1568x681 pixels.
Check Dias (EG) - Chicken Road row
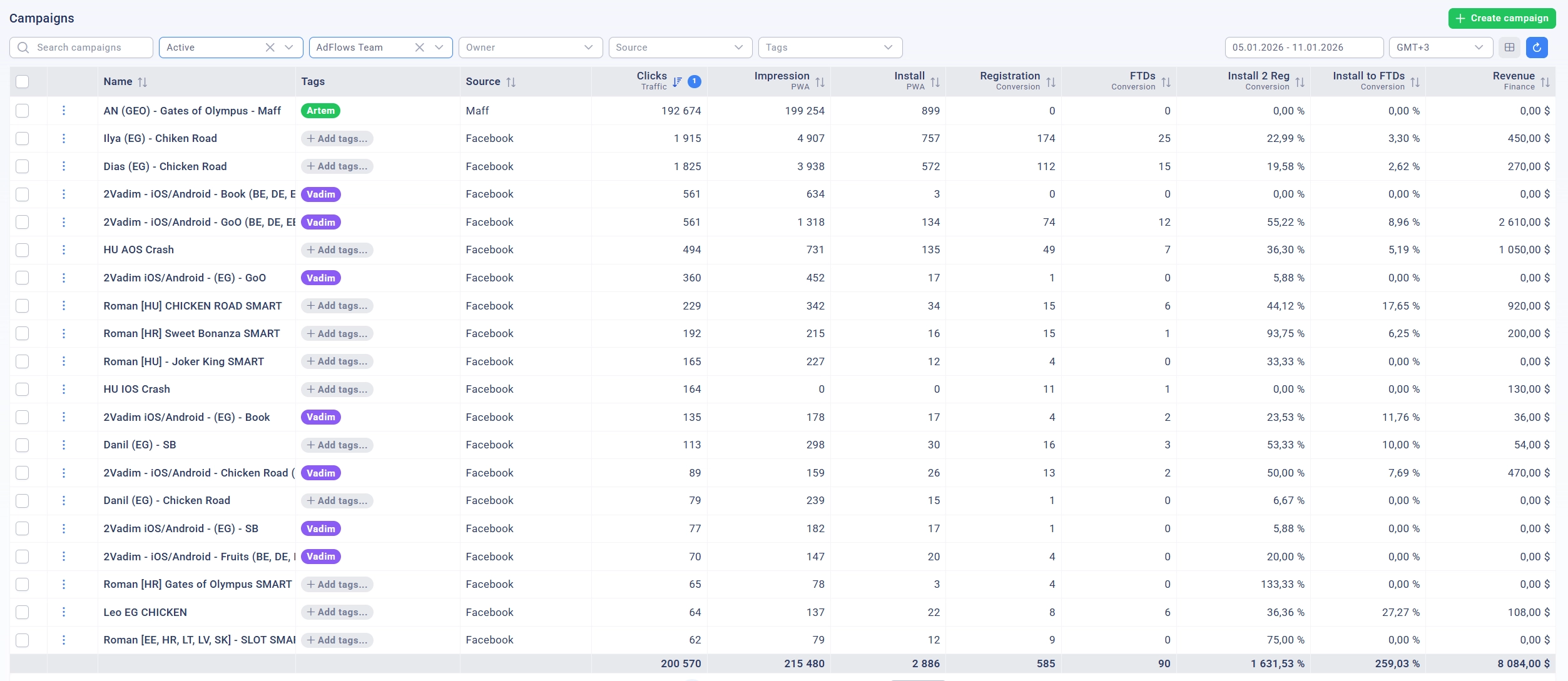[x=23, y=166]
